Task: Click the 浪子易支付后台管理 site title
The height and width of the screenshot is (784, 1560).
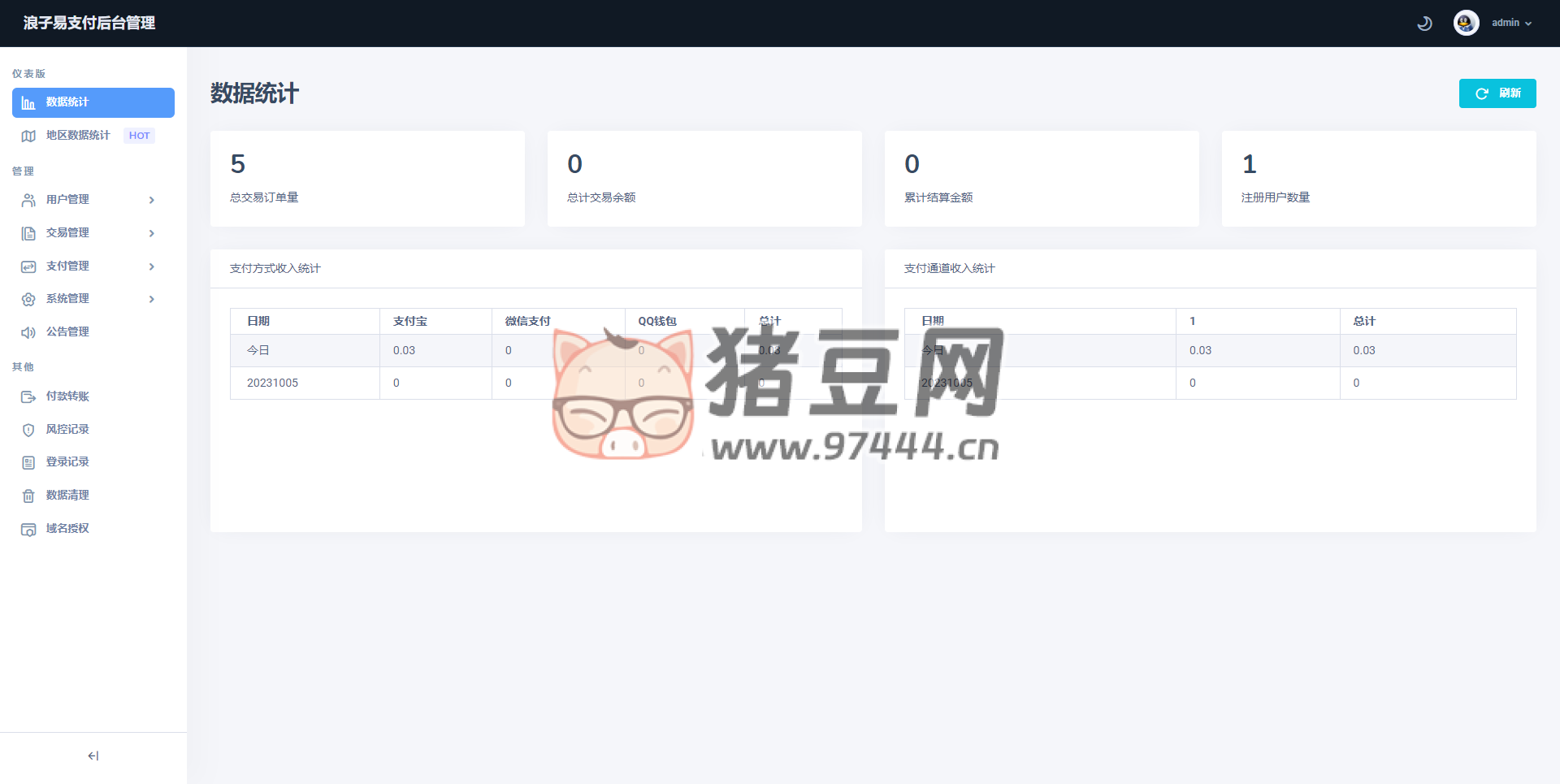Action: (x=89, y=23)
